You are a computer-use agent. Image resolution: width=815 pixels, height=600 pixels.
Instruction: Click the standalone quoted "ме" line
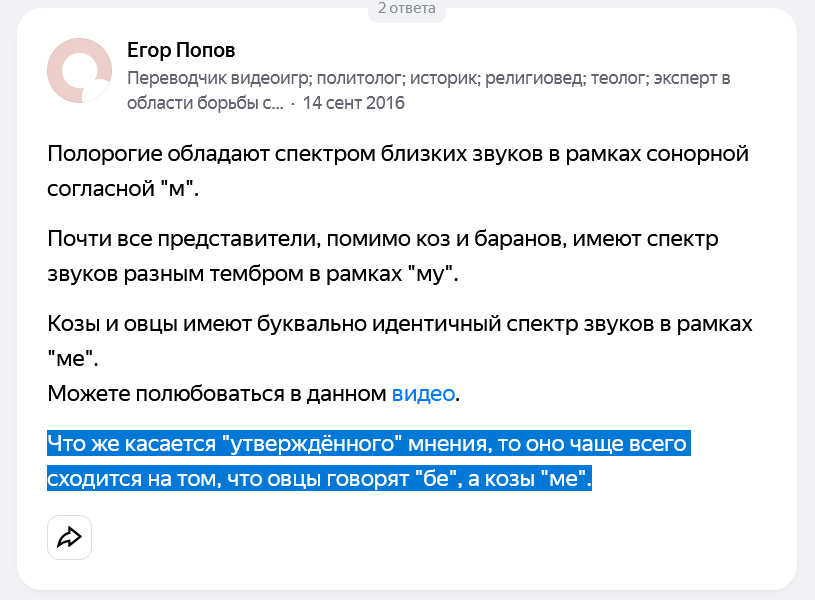point(73,358)
